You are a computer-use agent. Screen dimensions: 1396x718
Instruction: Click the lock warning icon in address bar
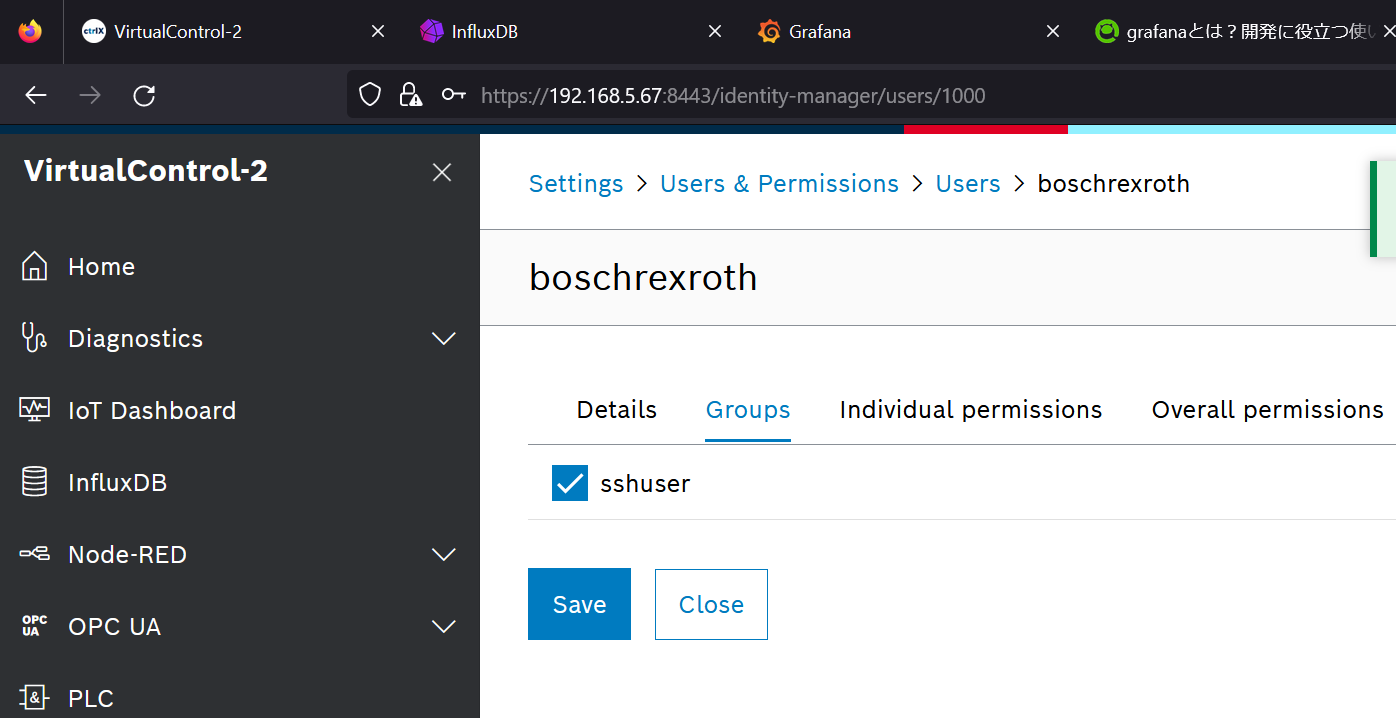click(410, 95)
